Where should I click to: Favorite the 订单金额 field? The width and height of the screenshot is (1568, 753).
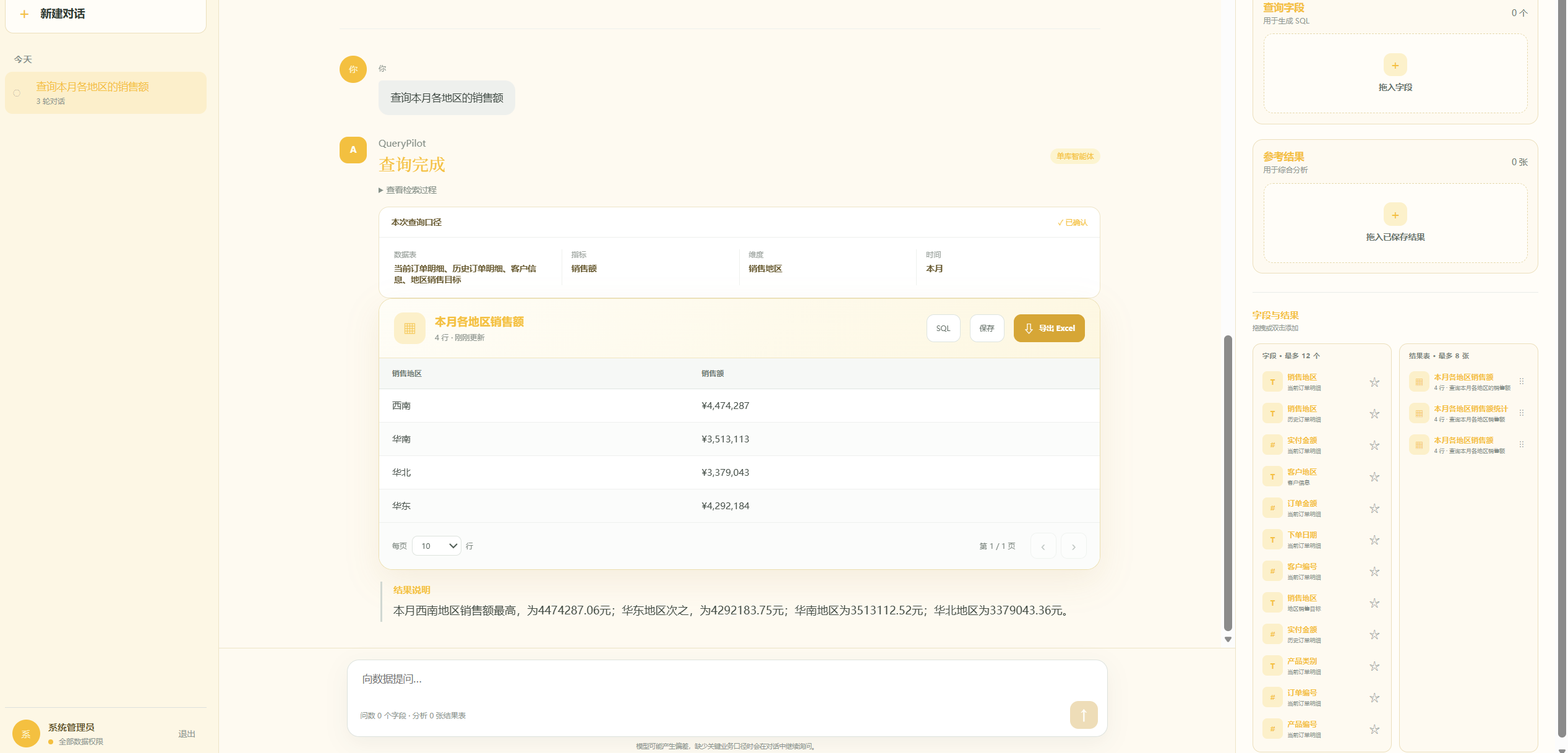coord(1374,509)
